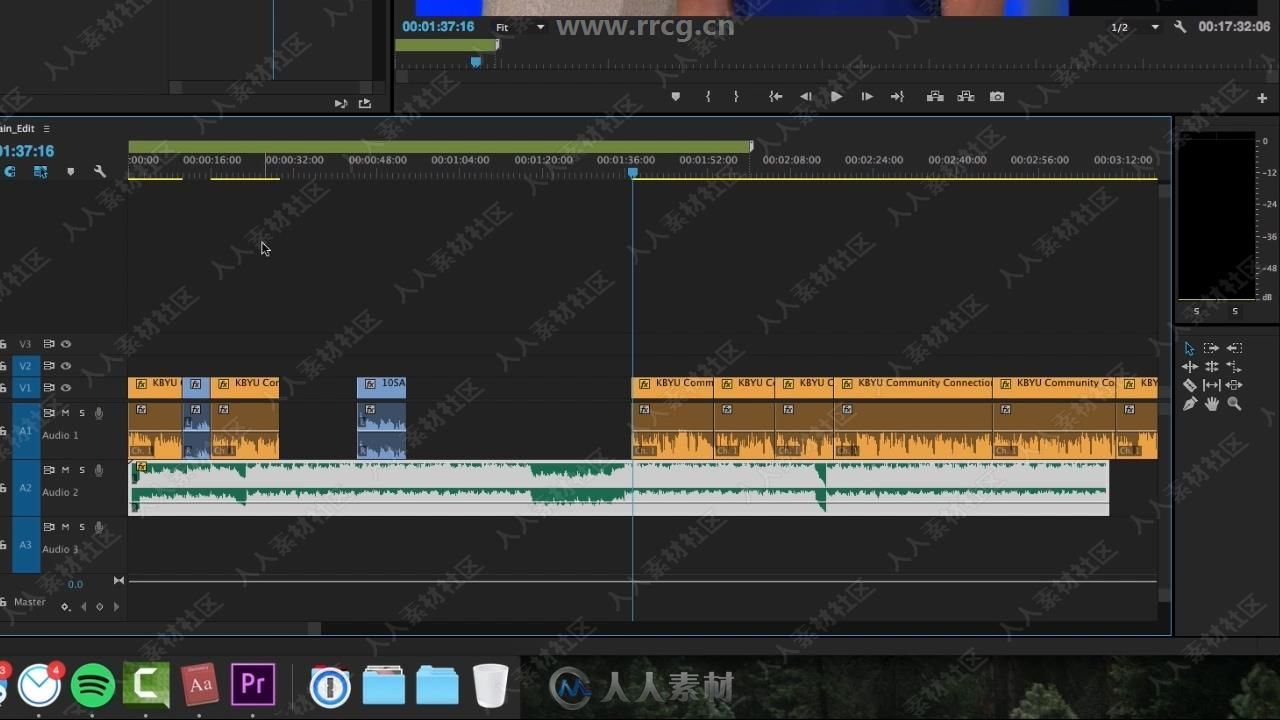Image resolution: width=1280 pixels, height=720 pixels.
Task: Solo the Audio 1 track
Action: 82,413
